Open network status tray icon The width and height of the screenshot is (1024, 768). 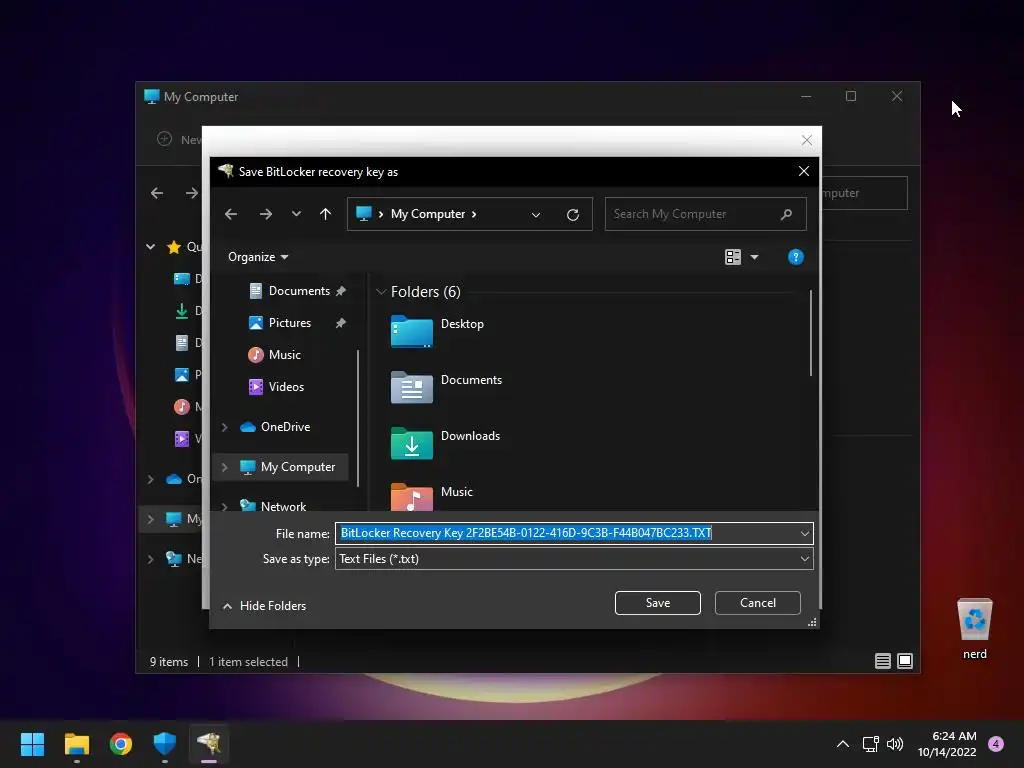[871, 744]
